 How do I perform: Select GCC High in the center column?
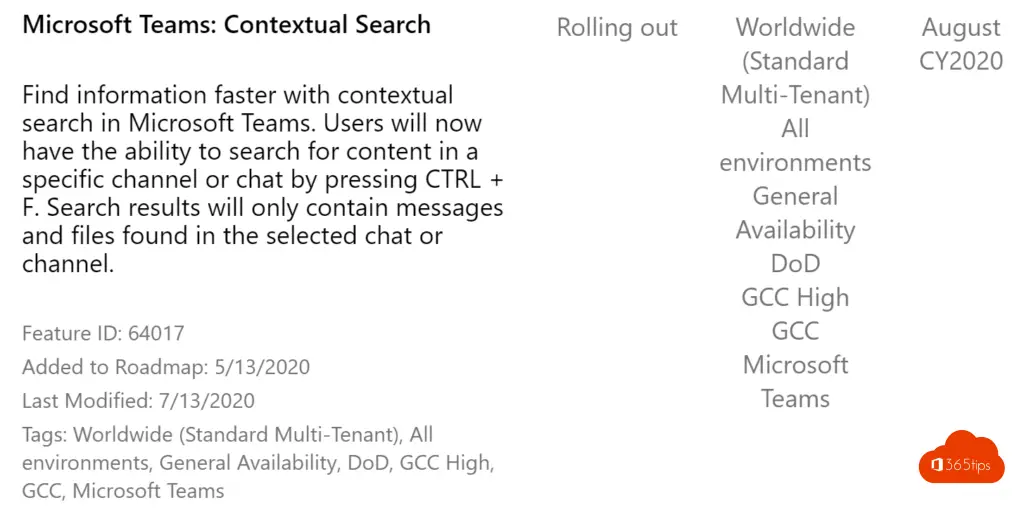point(795,298)
